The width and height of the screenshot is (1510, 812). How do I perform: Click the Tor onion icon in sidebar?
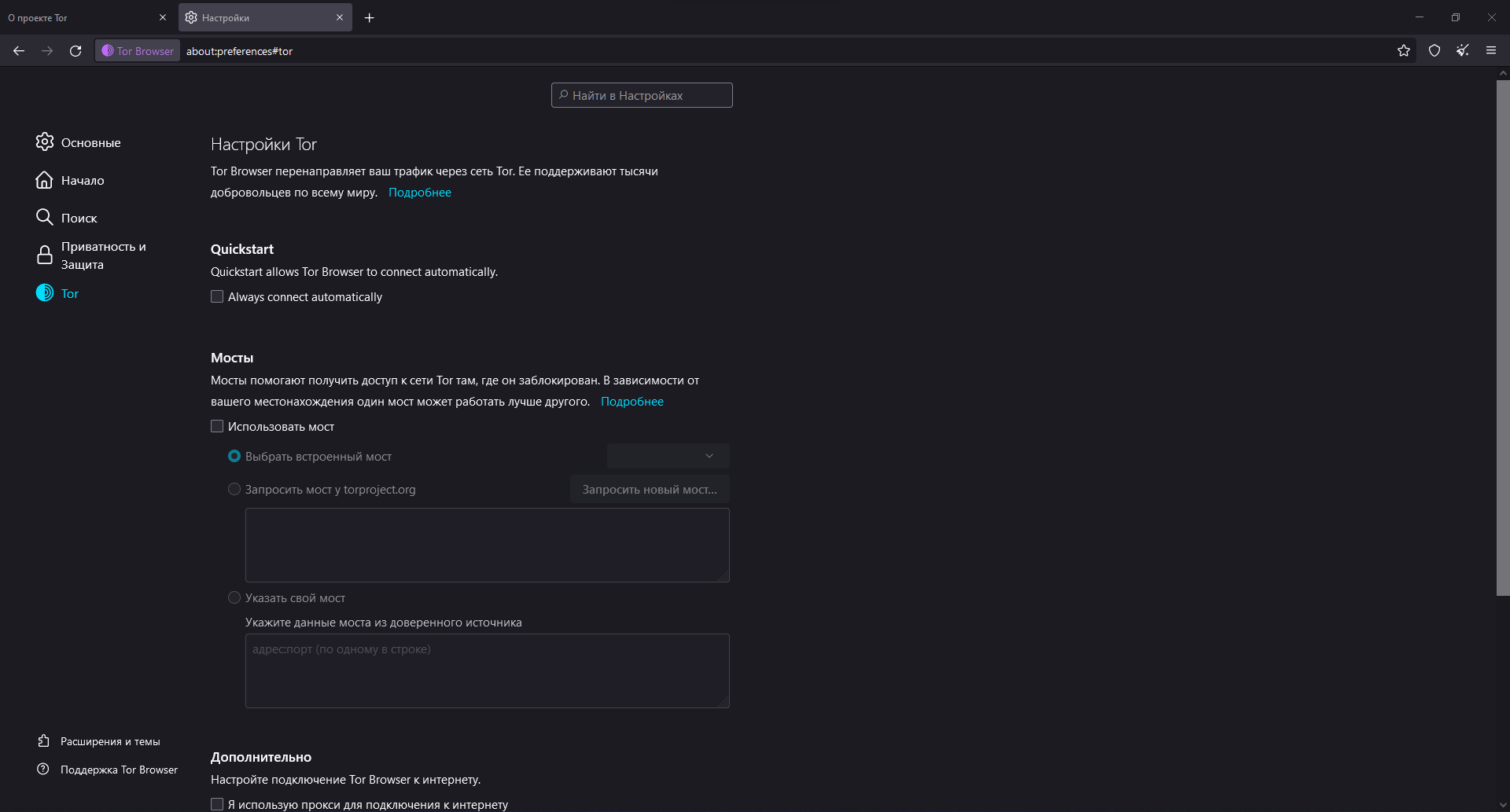(45, 292)
